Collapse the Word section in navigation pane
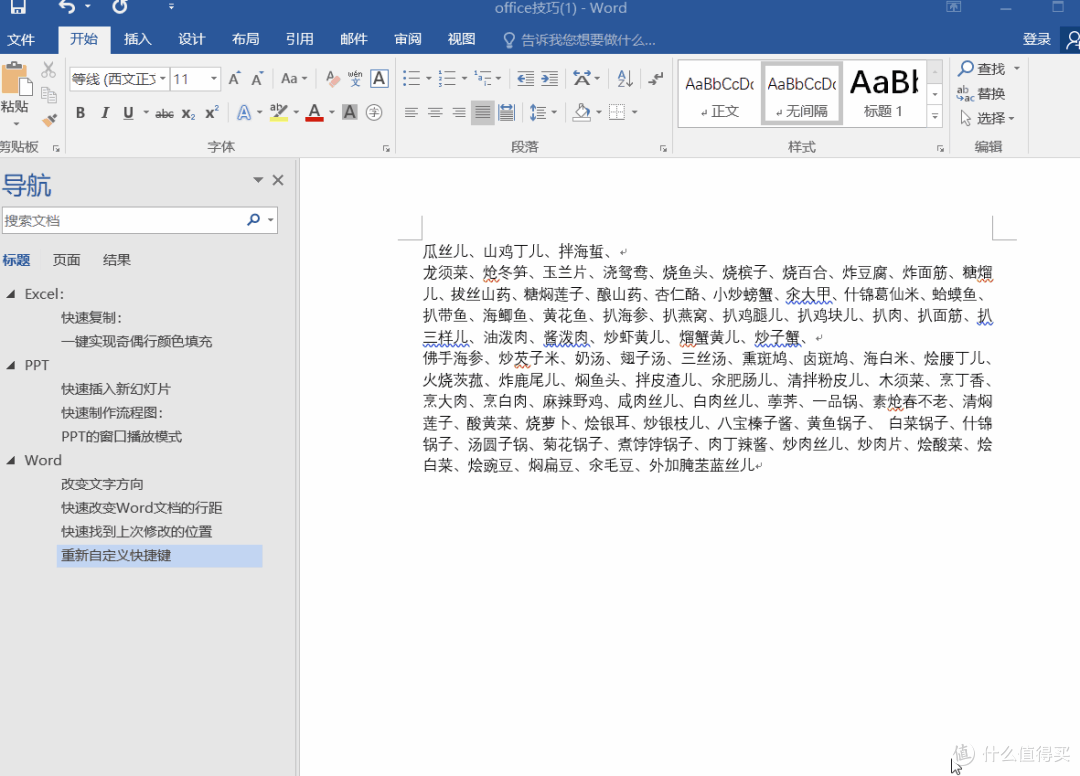 (12, 460)
